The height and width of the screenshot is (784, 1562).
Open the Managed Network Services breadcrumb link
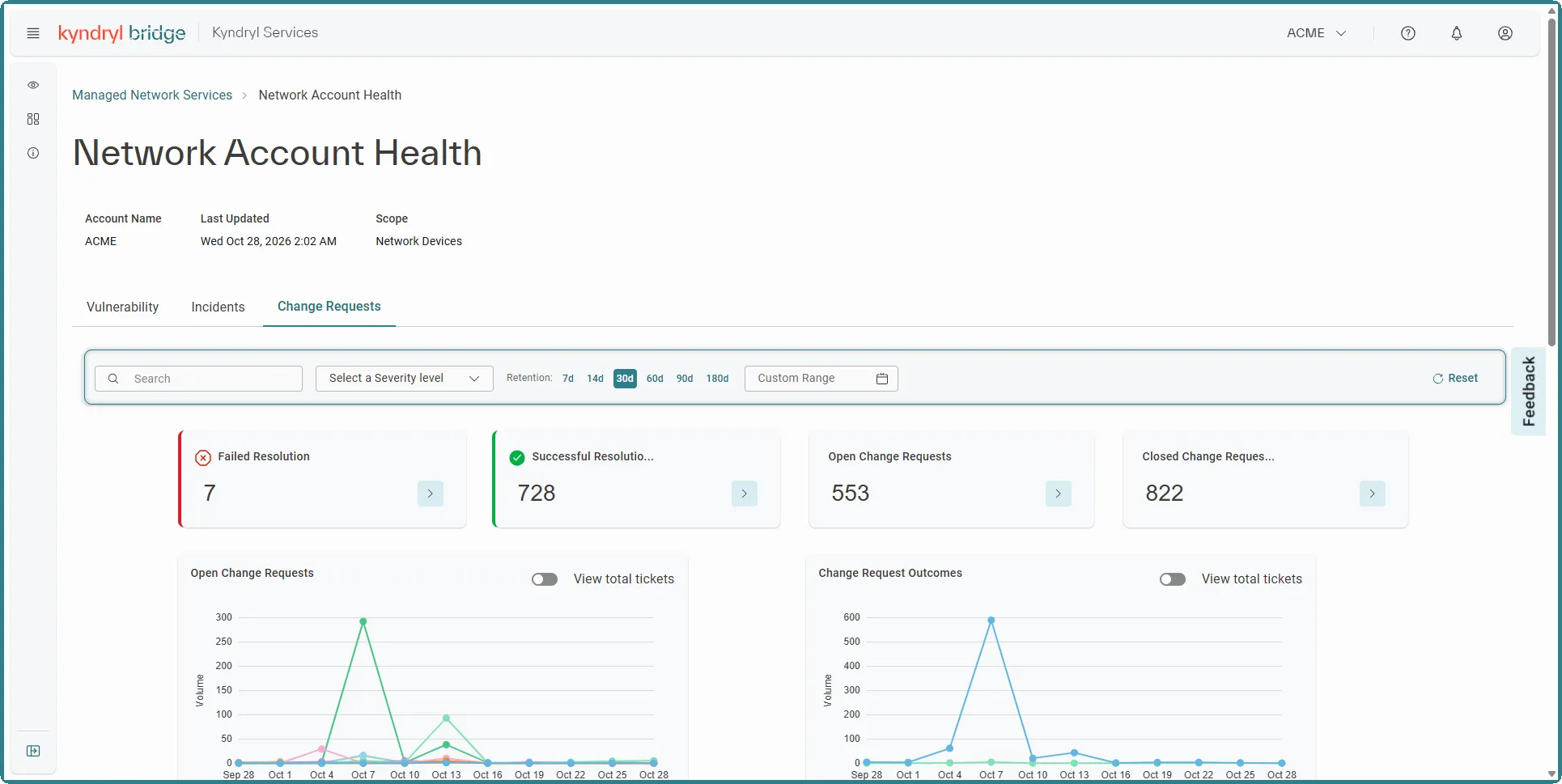152,95
